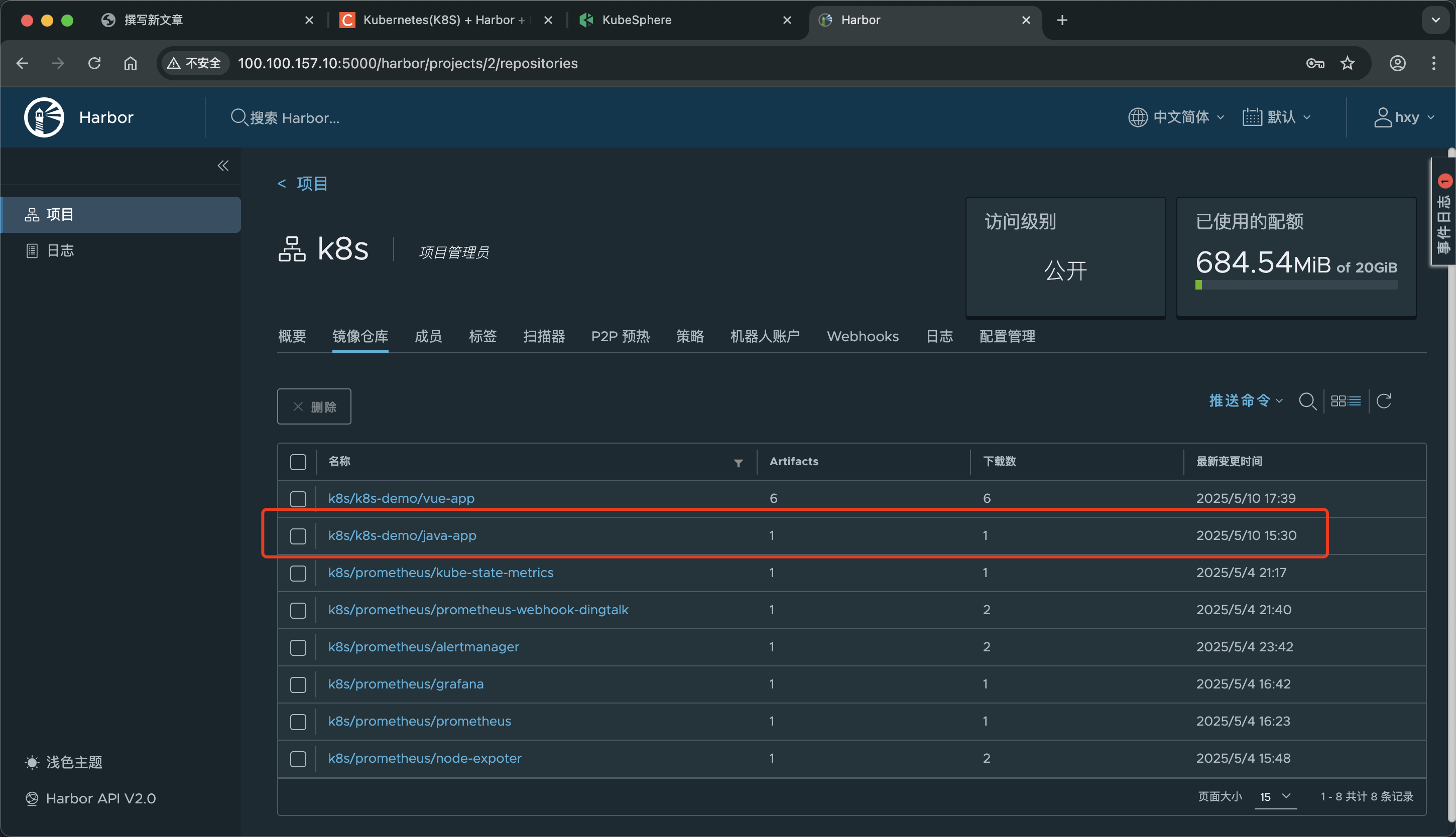The image size is (1456, 837).
Task: Open the P2P 预热 tab
Action: pos(621,336)
